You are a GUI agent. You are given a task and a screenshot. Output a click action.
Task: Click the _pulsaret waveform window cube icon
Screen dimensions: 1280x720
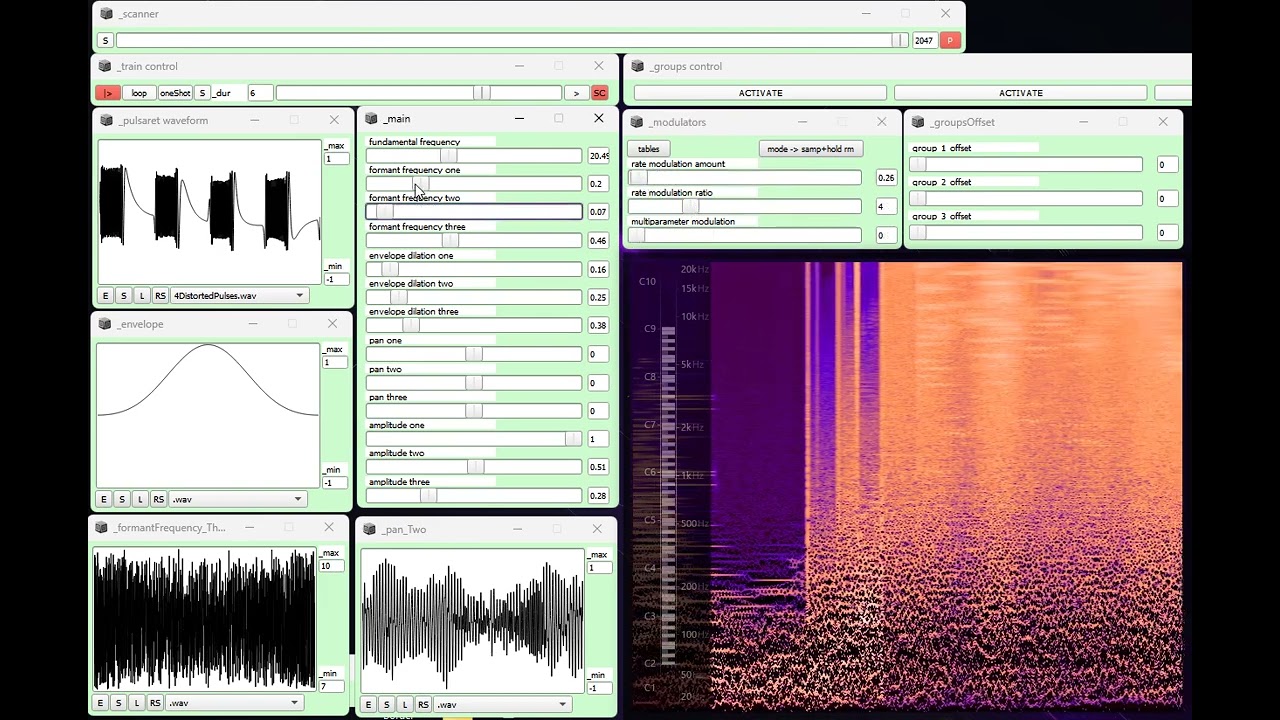coord(106,120)
